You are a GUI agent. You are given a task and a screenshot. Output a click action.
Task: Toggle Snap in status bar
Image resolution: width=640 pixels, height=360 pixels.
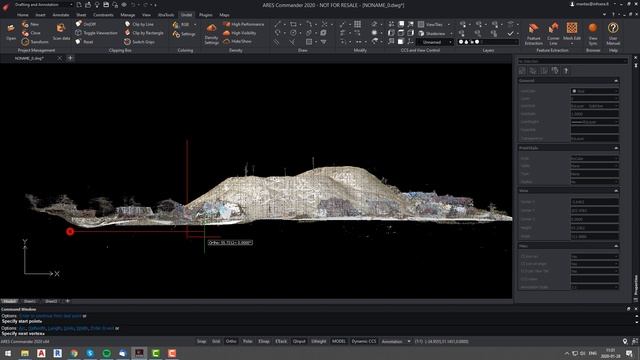pos(201,341)
